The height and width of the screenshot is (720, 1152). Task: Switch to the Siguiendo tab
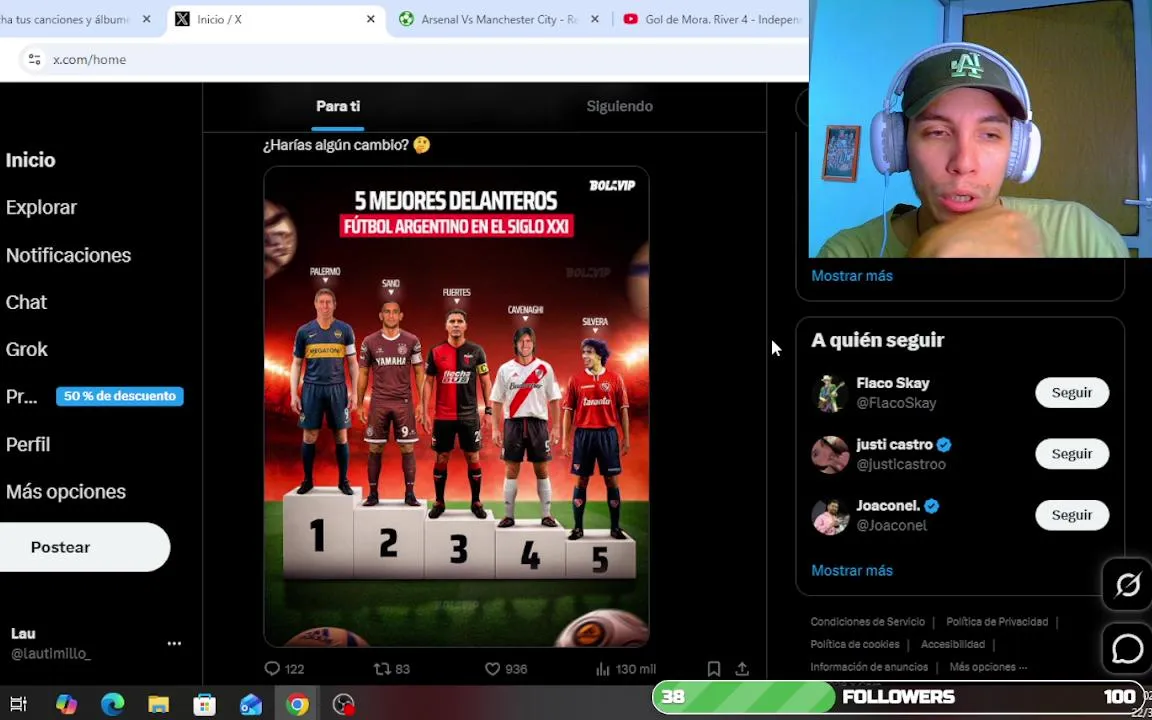[619, 107]
